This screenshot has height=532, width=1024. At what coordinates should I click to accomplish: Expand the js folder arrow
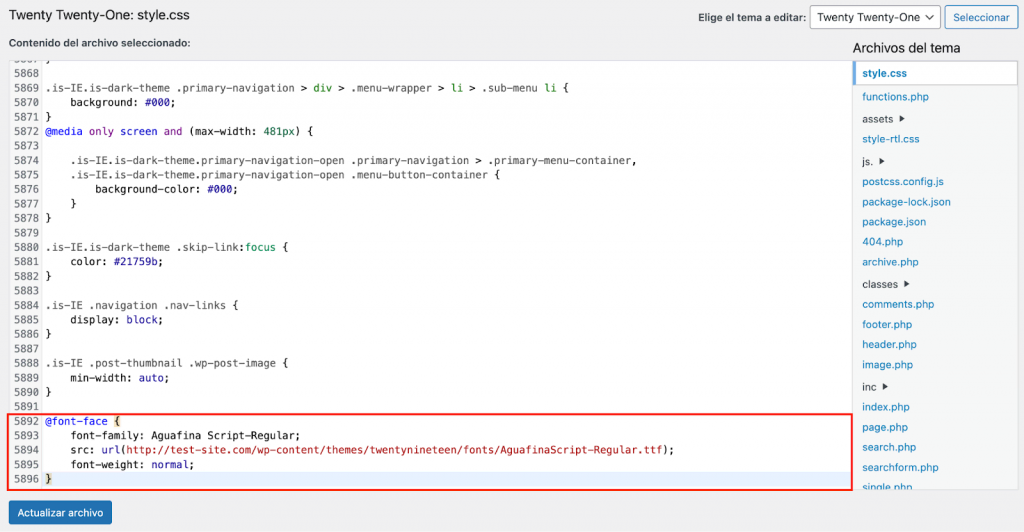pyautogui.click(x=881, y=161)
